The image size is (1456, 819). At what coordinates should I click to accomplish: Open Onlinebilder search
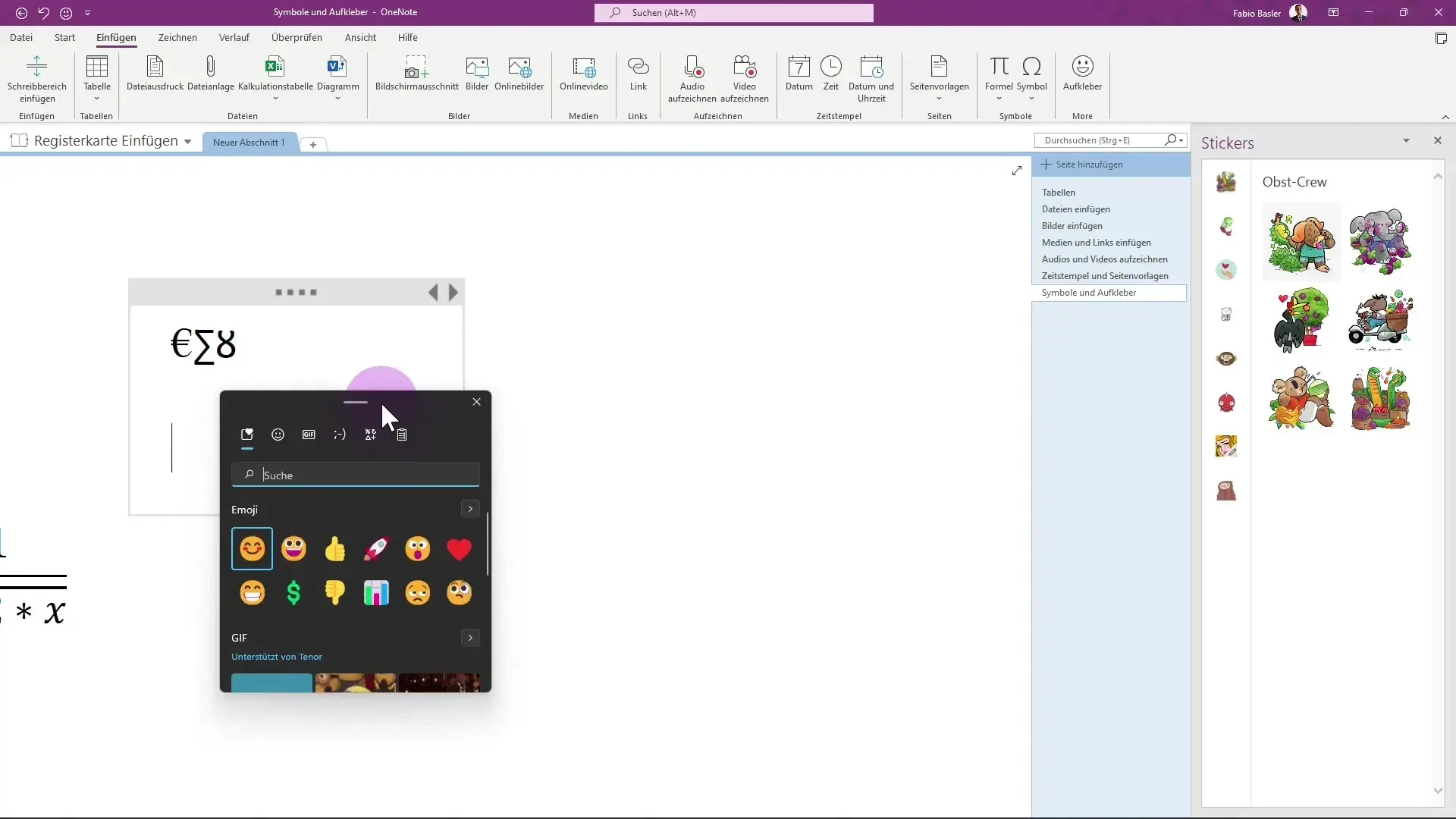click(519, 74)
